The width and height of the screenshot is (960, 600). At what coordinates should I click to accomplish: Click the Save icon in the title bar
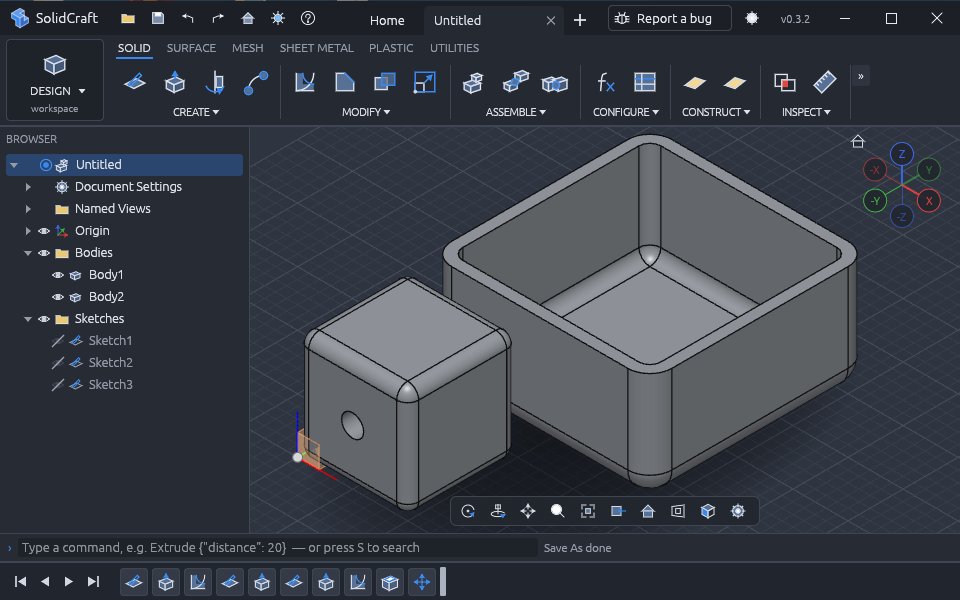pyautogui.click(x=158, y=18)
